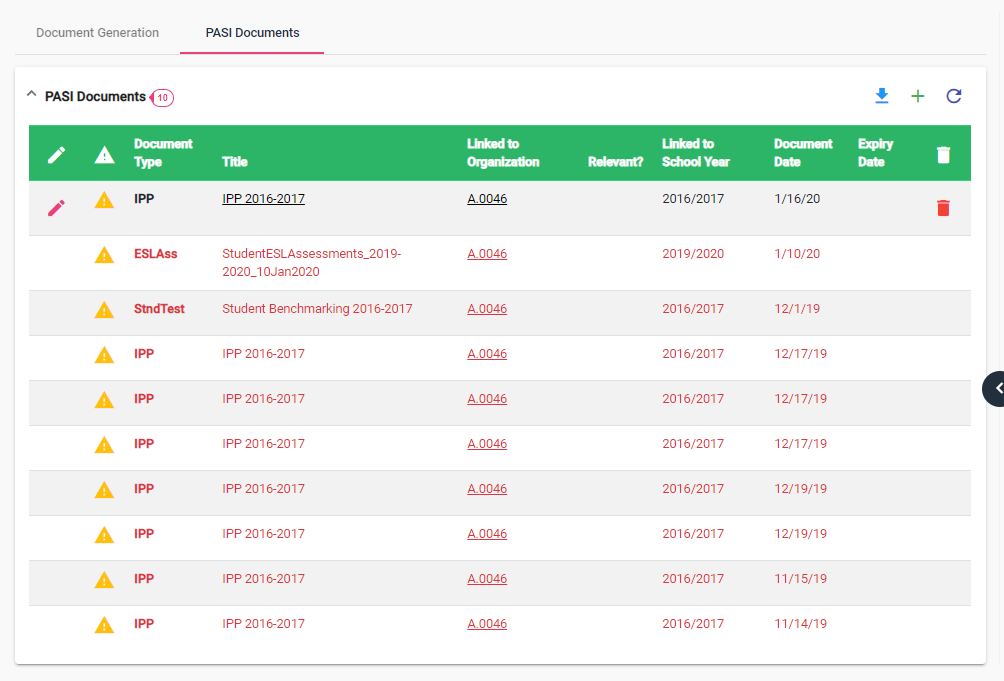Switch to the Document Generation tab

pyautogui.click(x=97, y=33)
